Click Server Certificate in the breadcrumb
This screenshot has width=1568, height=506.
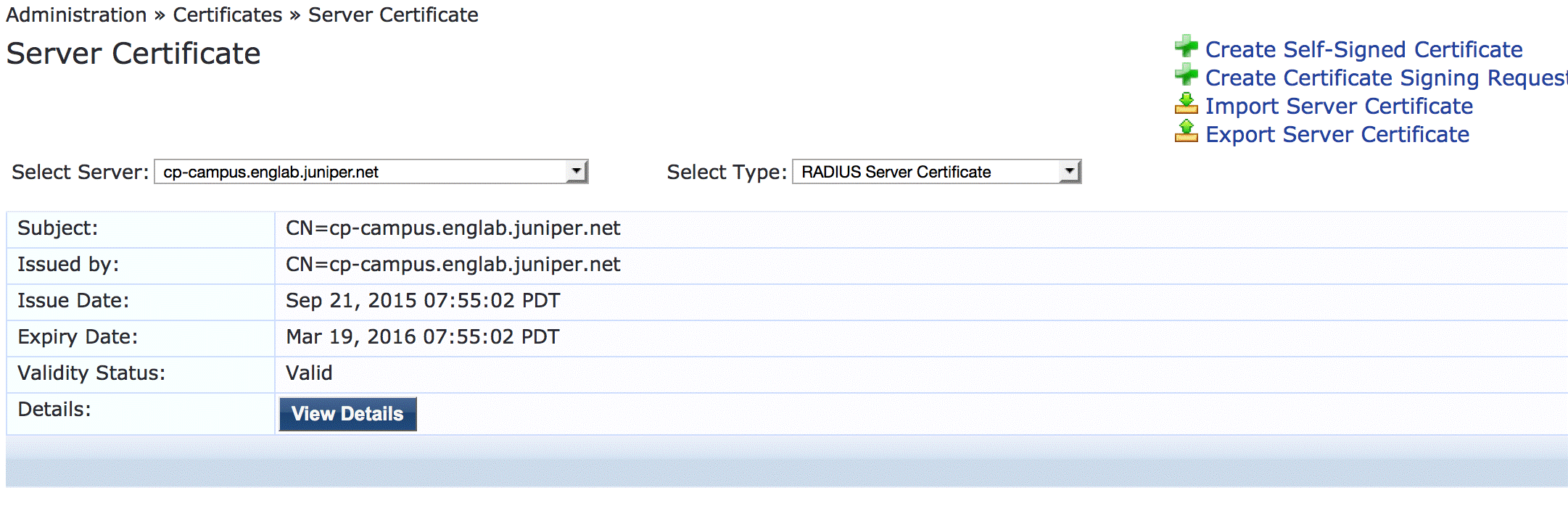tap(393, 14)
